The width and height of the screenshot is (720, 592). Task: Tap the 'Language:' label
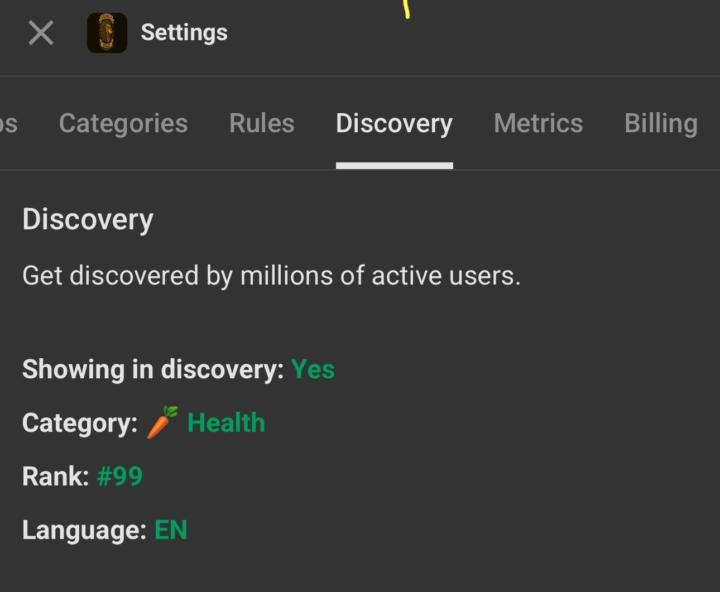click(x=84, y=530)
